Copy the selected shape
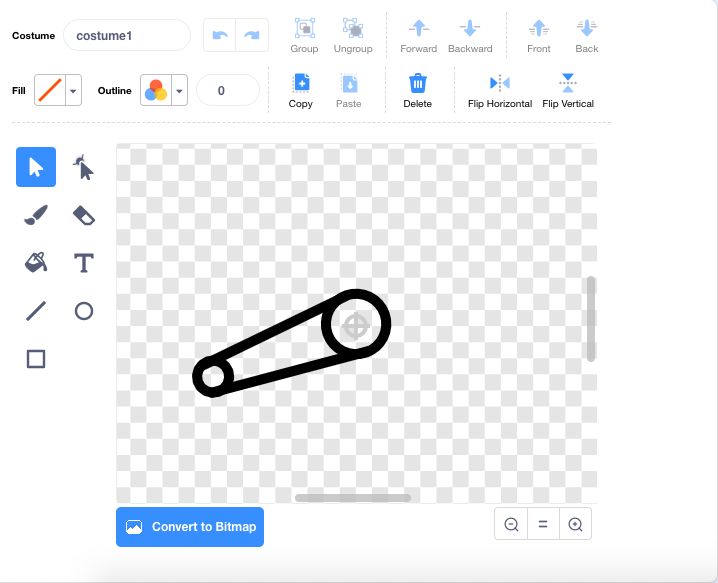The width and height of the screenshot is (718, 583). (x=301, y=91)
